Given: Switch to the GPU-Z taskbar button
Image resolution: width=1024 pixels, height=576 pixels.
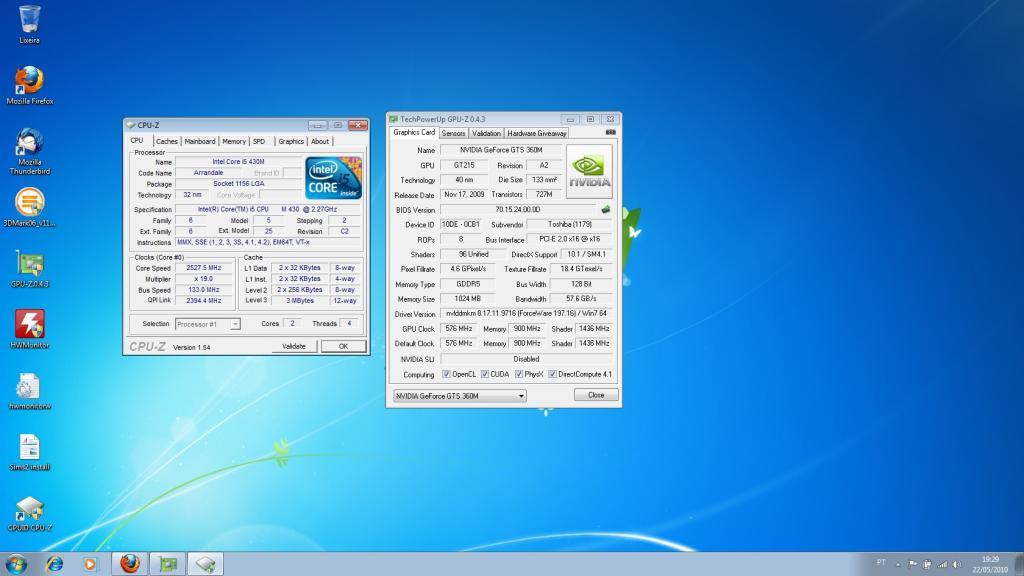Looking at the screenshot, I should (x=168, y=564).
